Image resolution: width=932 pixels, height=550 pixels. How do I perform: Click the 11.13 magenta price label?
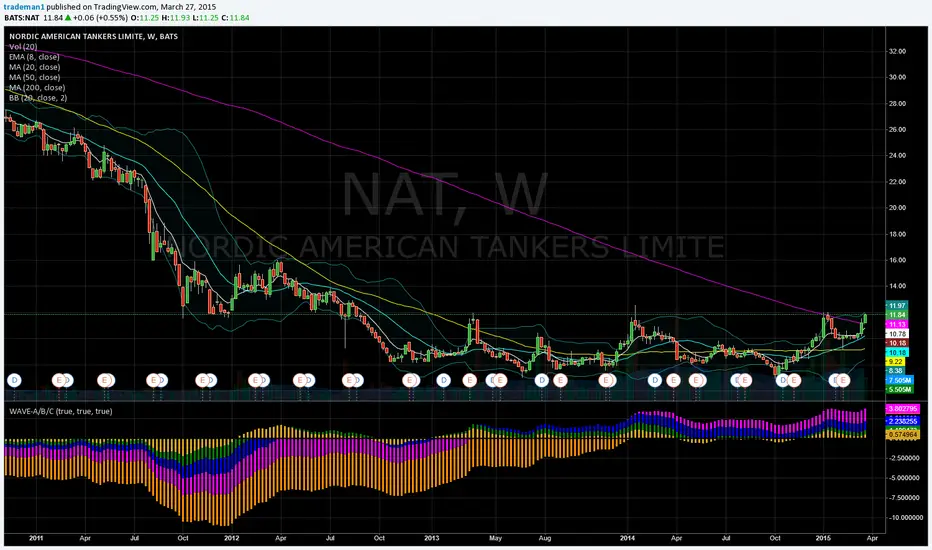897,324
